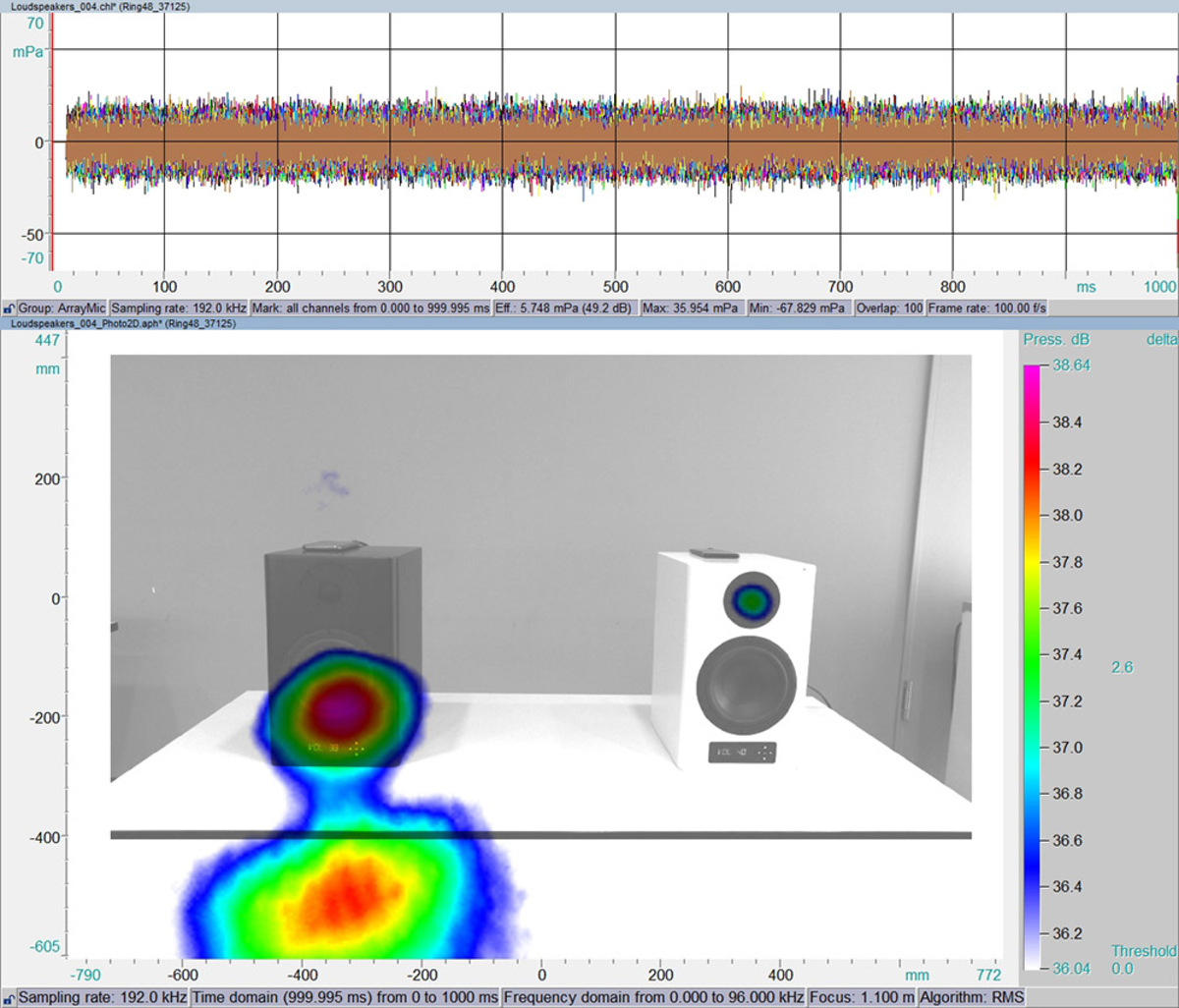
Task: Click the delta value 2.6 on the scale
Action: click(x=1123, y=667)
